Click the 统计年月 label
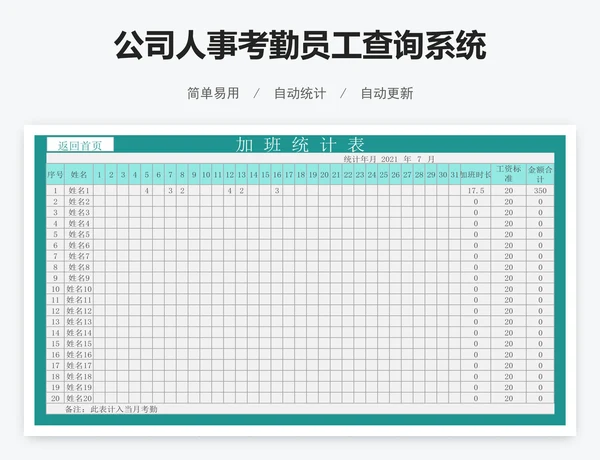The image size is (600, 460). click(360, 159)
